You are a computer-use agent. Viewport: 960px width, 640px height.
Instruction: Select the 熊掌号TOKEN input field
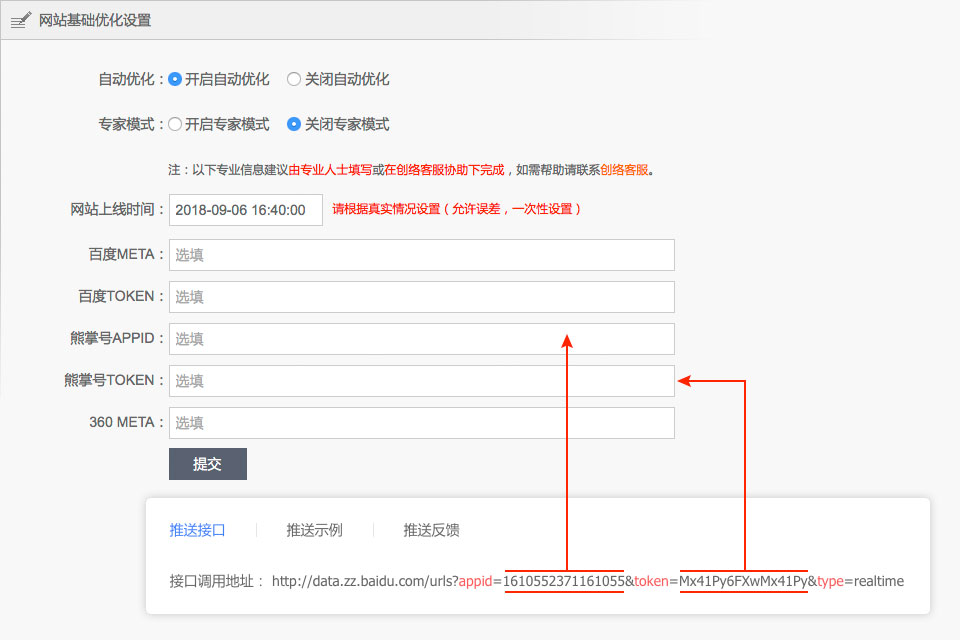pos(421,381)
